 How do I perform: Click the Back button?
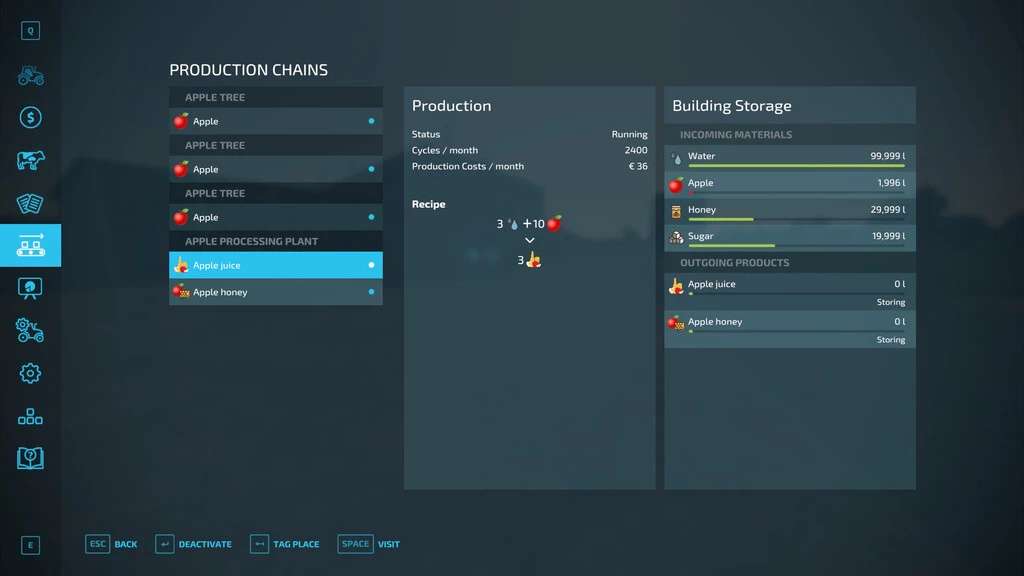coord(112,544)
